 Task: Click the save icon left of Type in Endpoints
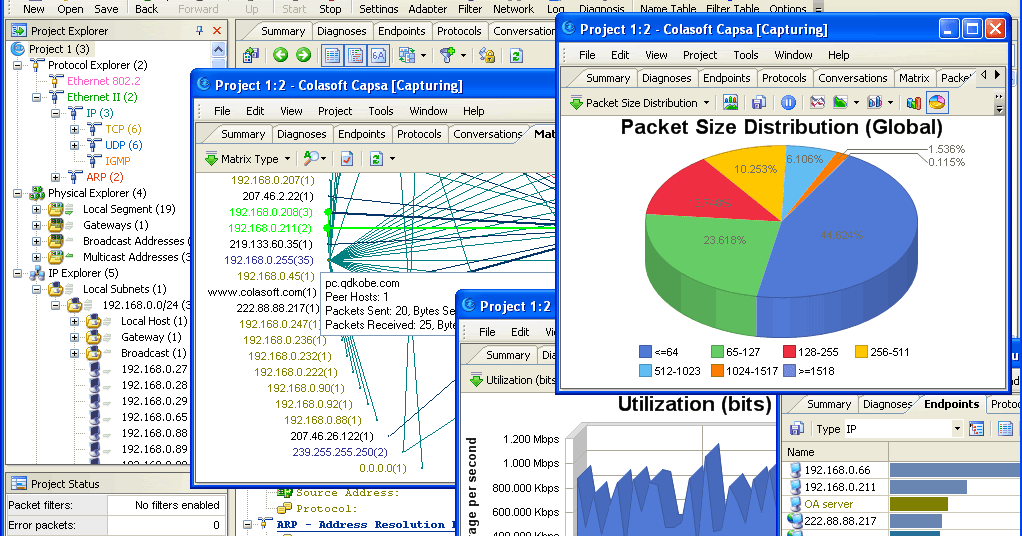[x=796, y=428]
